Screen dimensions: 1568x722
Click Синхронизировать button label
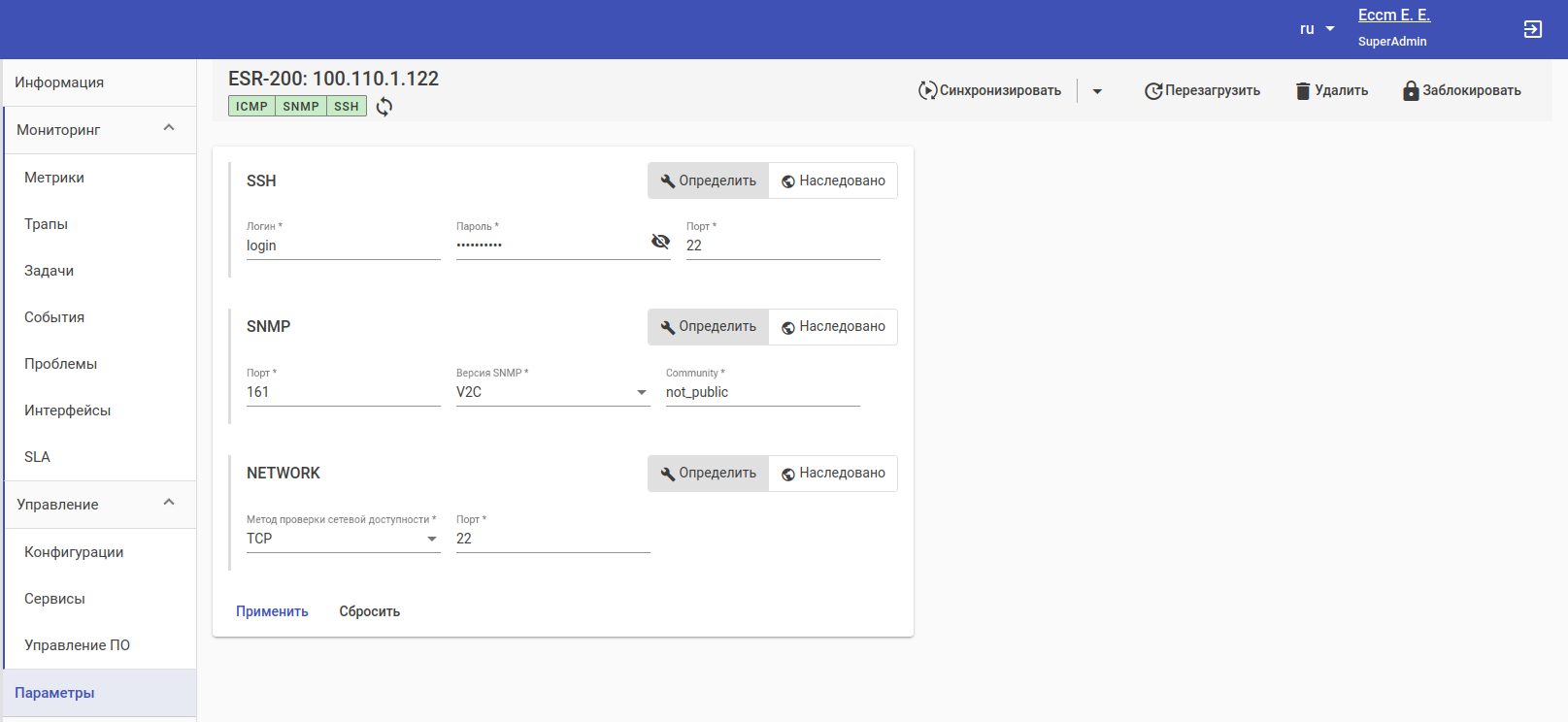pos(1000,90)
